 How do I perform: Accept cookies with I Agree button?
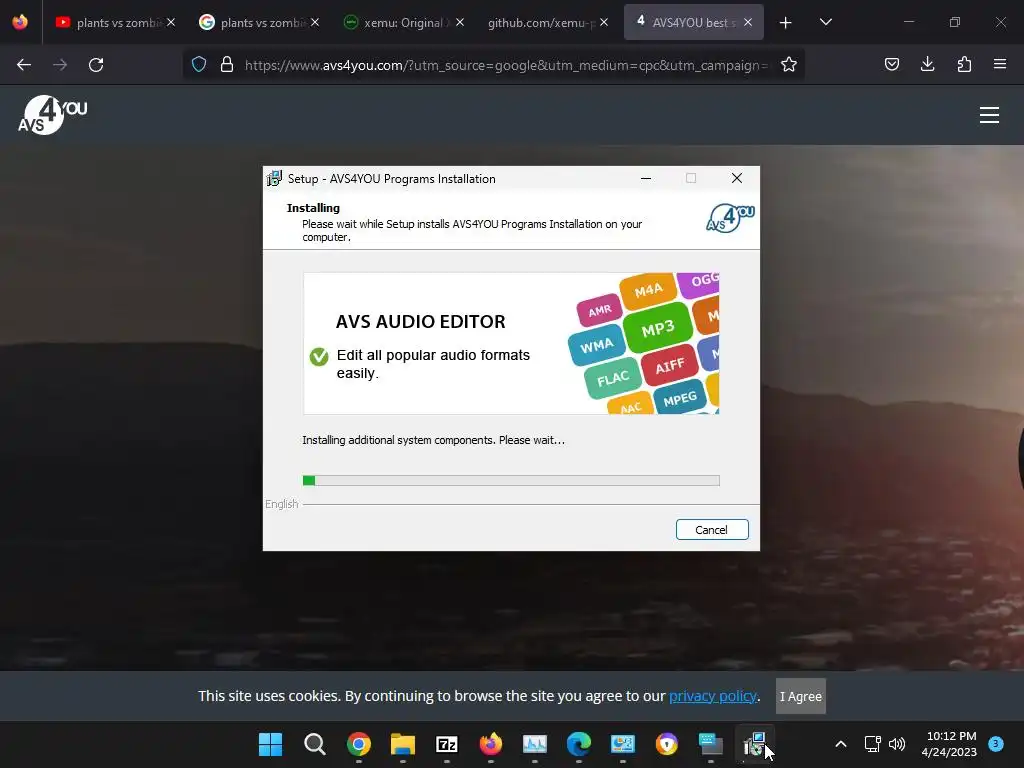(801, 696)
